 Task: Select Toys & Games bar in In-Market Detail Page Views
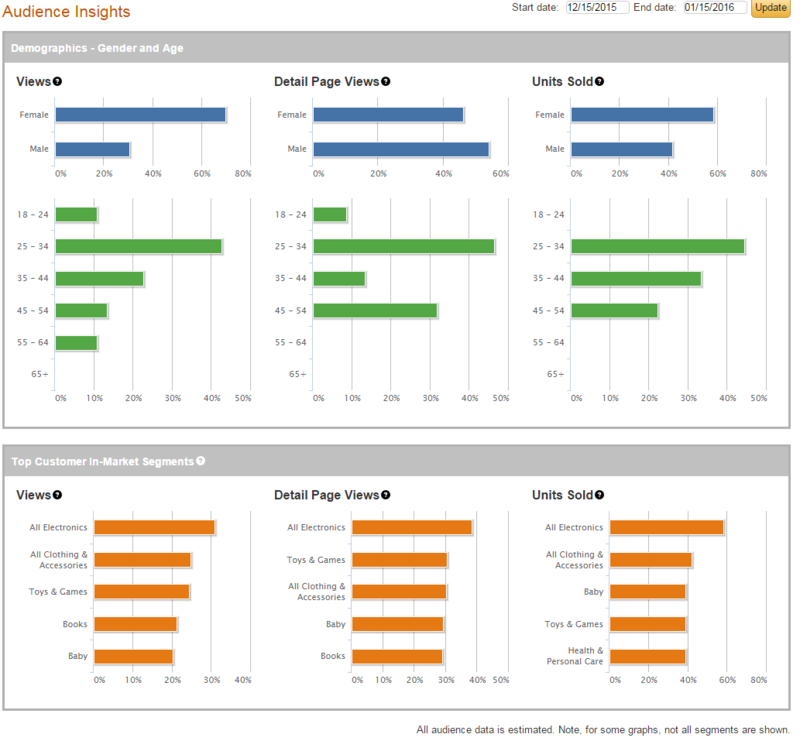point(399,560)
